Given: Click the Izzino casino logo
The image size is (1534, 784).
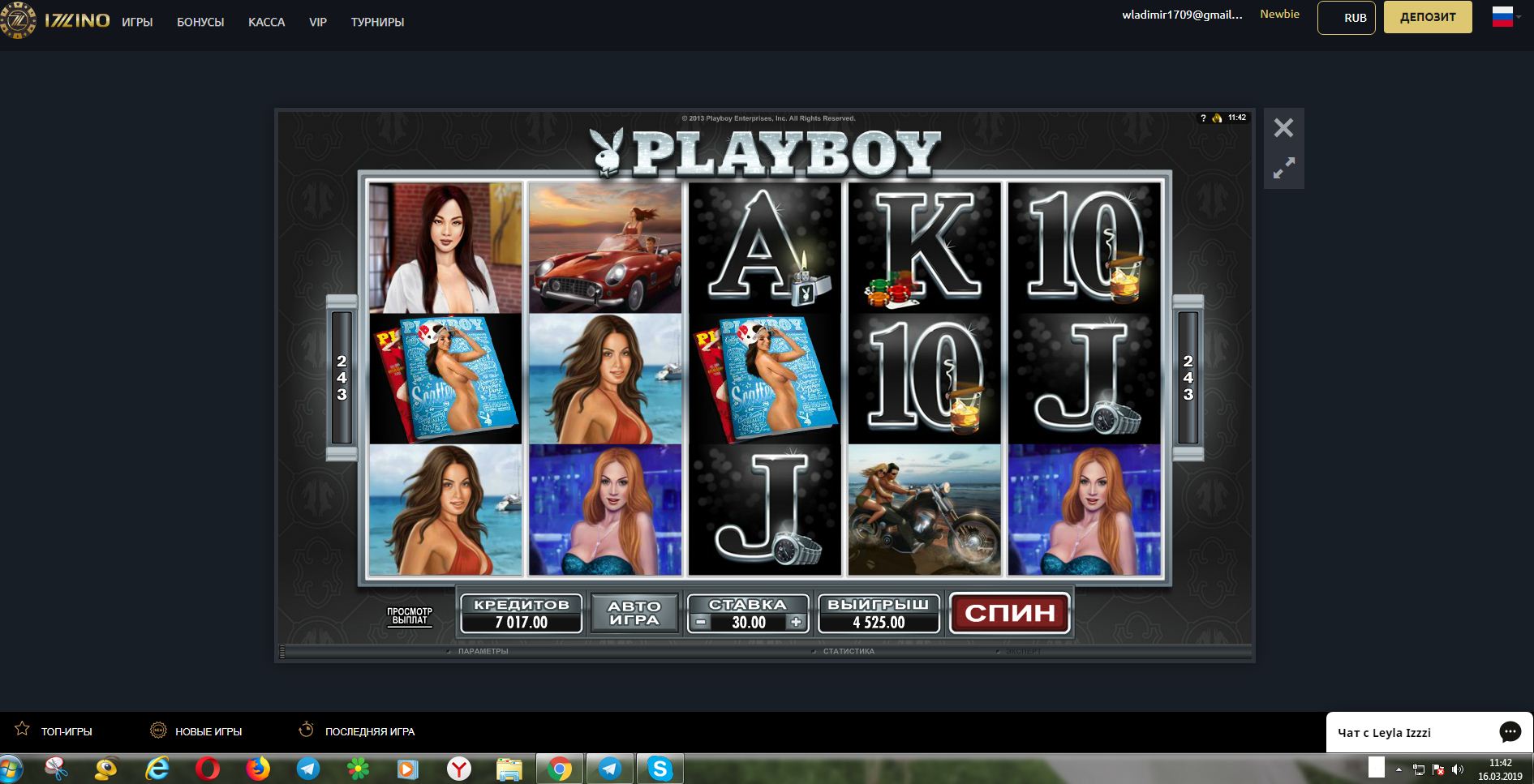Looking at the screenshot, I should click(55, 21).
